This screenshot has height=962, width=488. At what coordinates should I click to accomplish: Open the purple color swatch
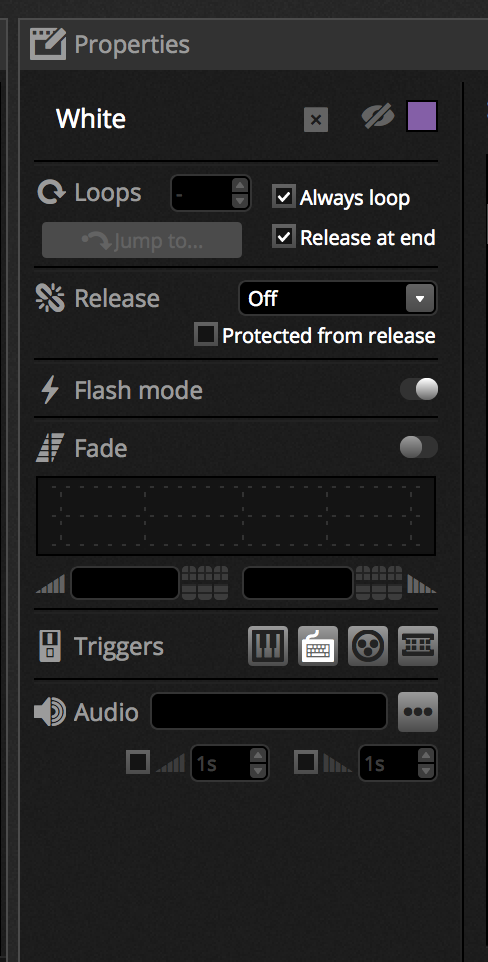(422, 116)
